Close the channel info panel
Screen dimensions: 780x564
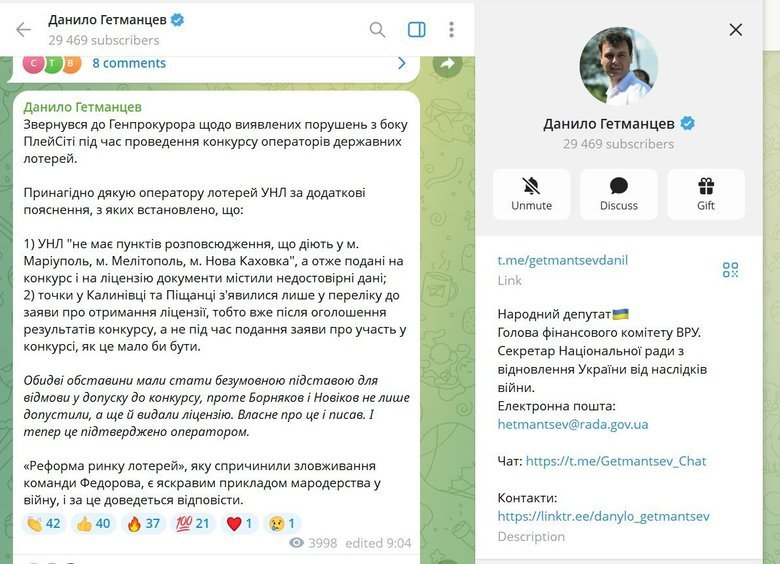[x=735, y=30]
